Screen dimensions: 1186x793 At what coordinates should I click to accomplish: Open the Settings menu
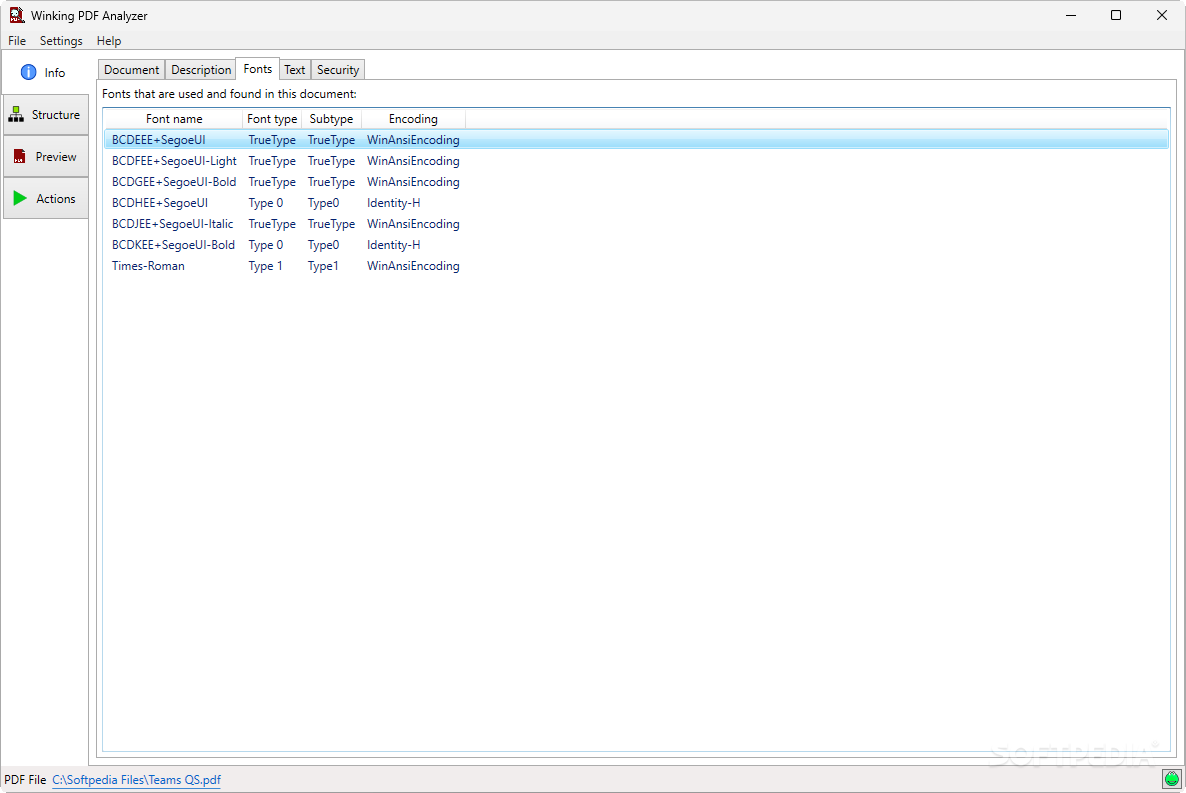[61, 41]
